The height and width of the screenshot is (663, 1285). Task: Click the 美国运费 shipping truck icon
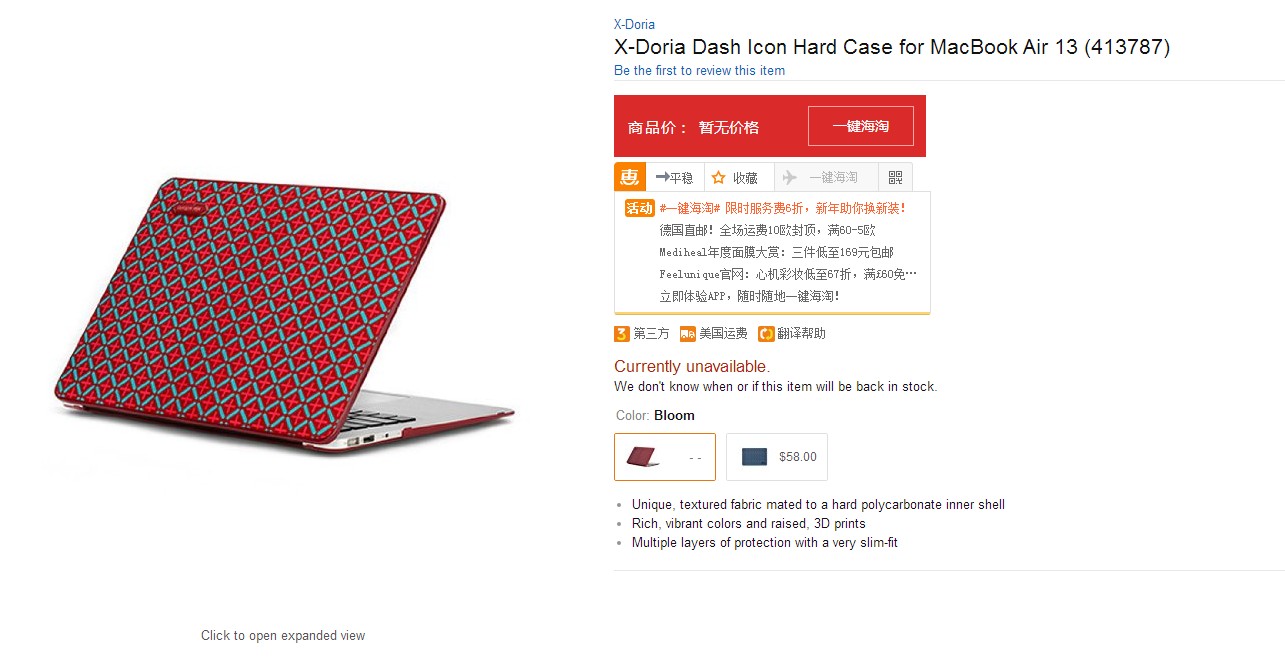pos(687,333)
